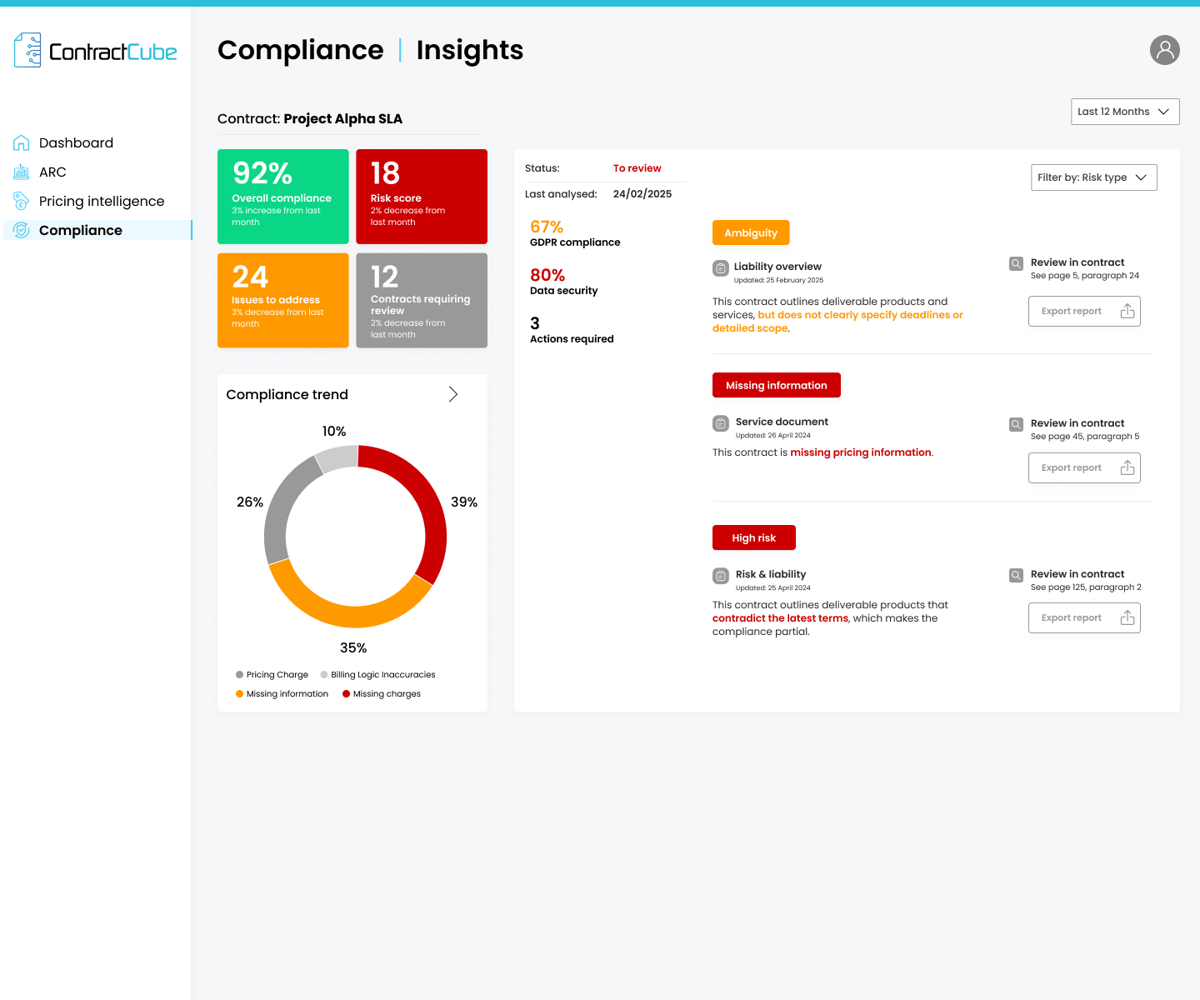The height and width of the screenshot is (1000, 1200).
Task: Click the Risk & liability title
Action: (771, 574)
